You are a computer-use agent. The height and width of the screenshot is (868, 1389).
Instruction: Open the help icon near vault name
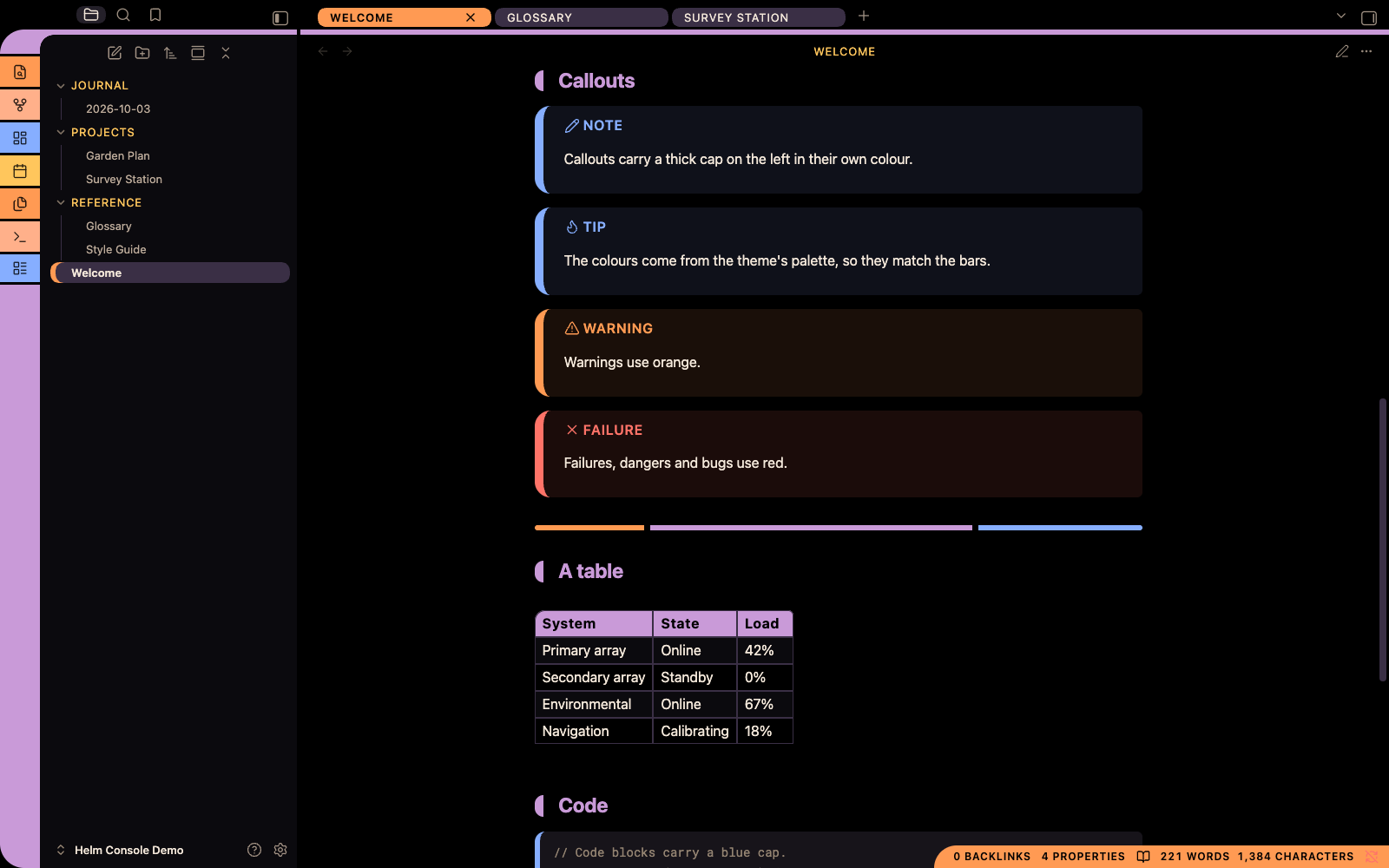(x=254, y=850)
